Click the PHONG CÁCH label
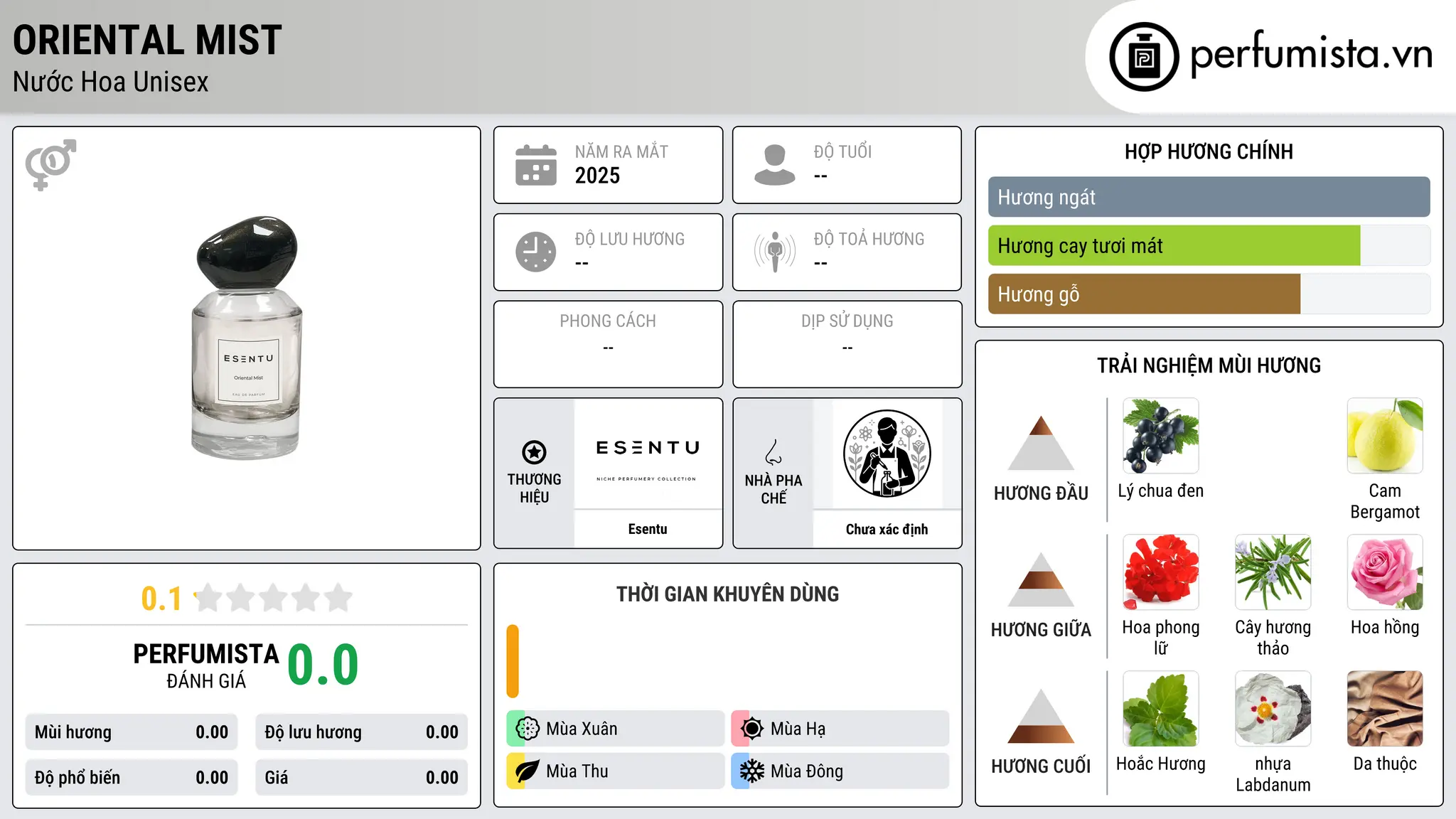This screenshot has width=1456, height=819. [608, 321]
